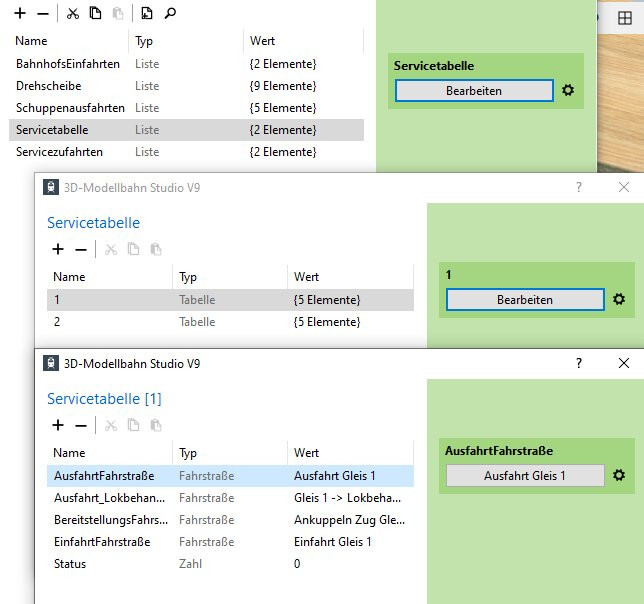Select Servicetabelle row in variable list
Image resolution: width=644 pixels, height=604 pixels.
tap(186, 130)
